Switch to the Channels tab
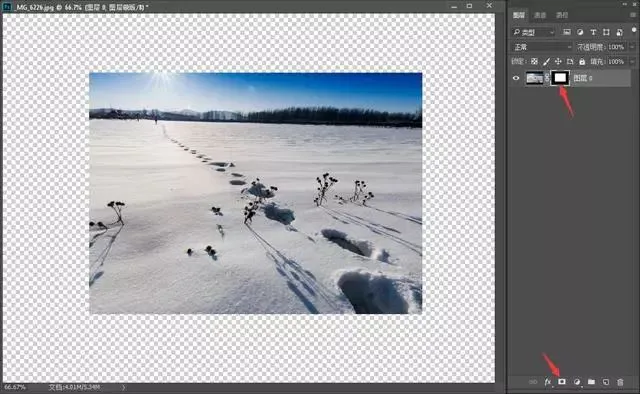Viewport: 640px width, 394px height. [x=540, y=15]
